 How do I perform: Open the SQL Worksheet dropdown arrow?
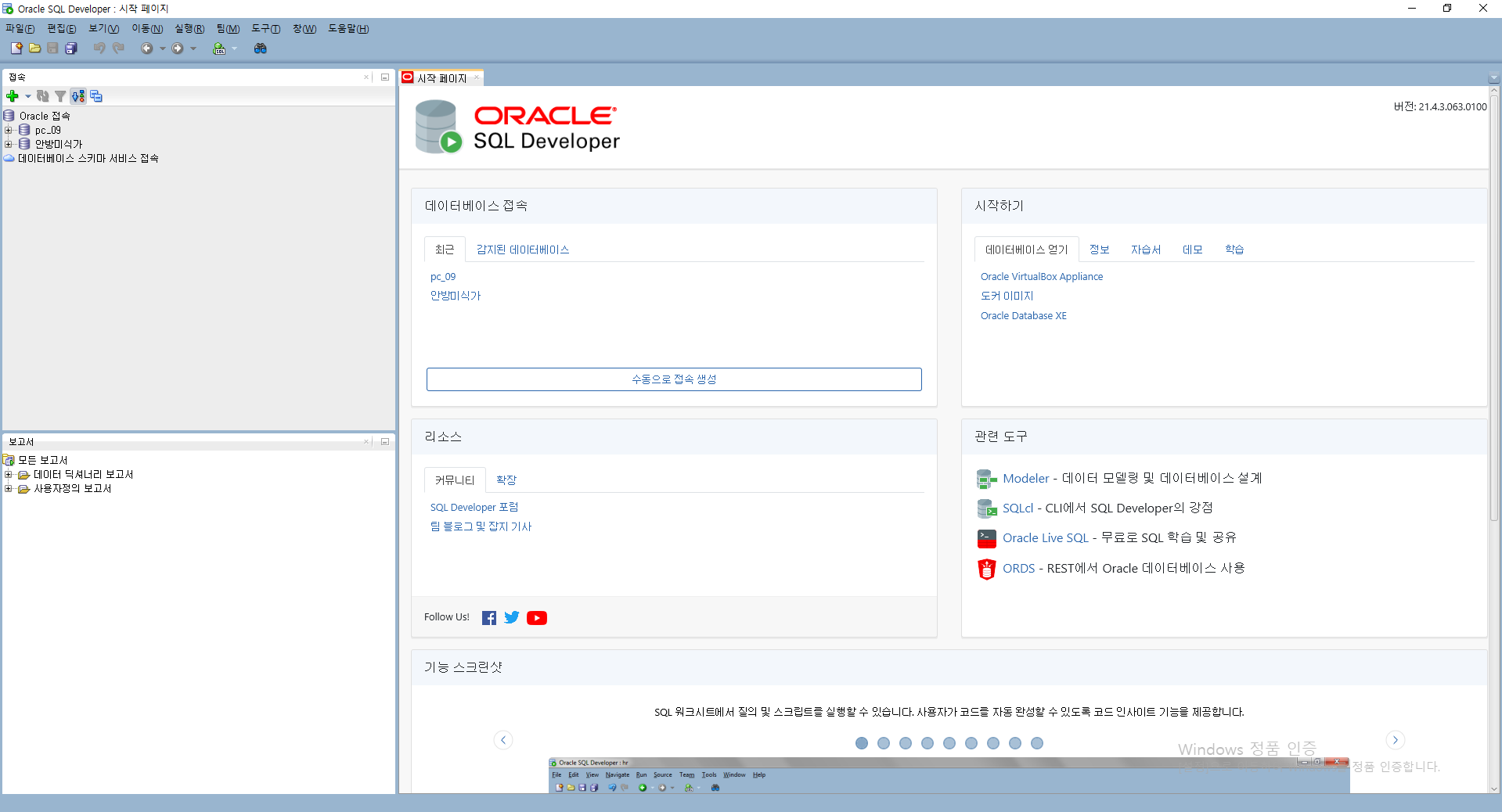tap(234, 49)
